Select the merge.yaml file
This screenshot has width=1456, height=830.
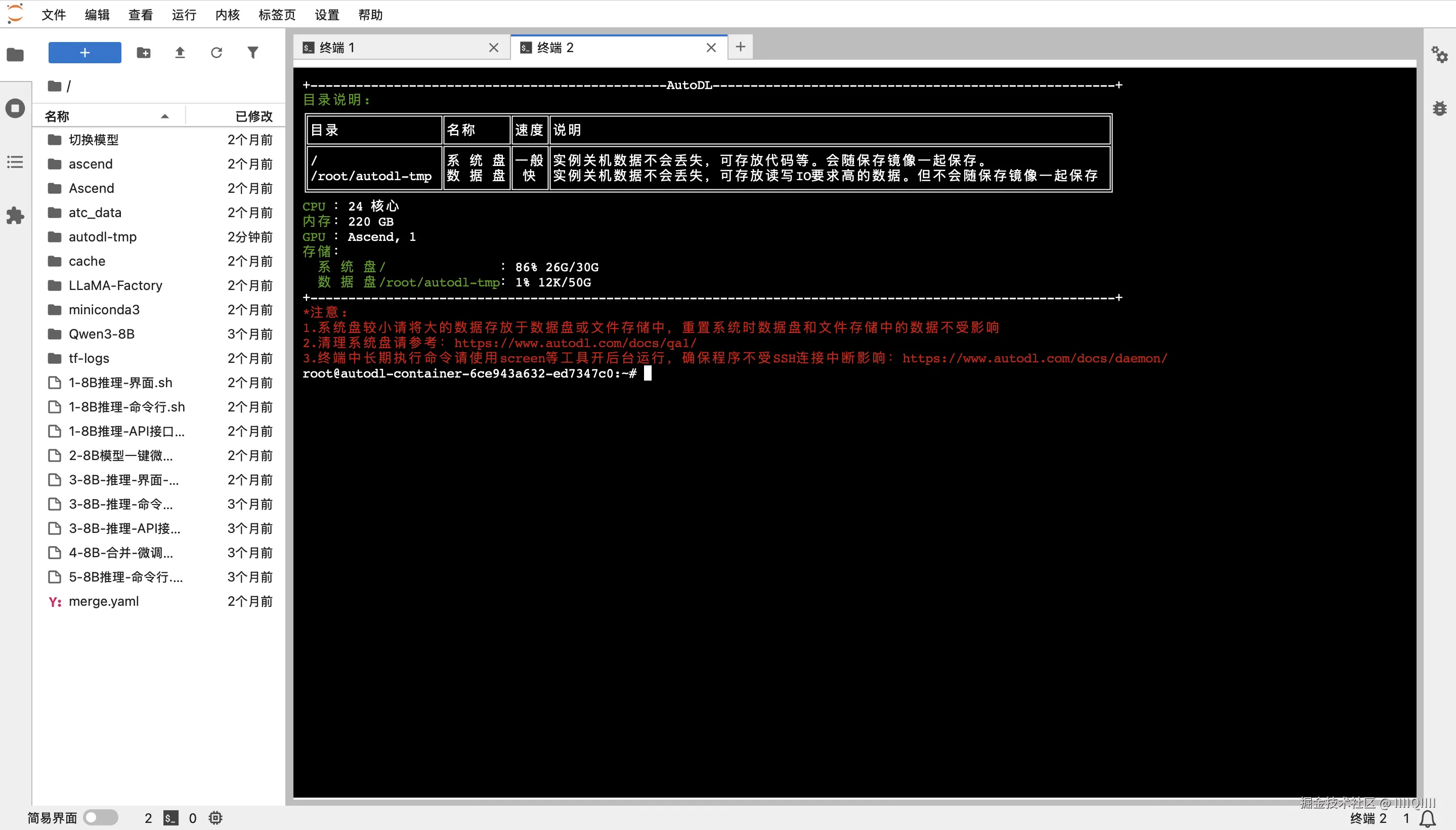pyautogui.click(x=104, y=601)
